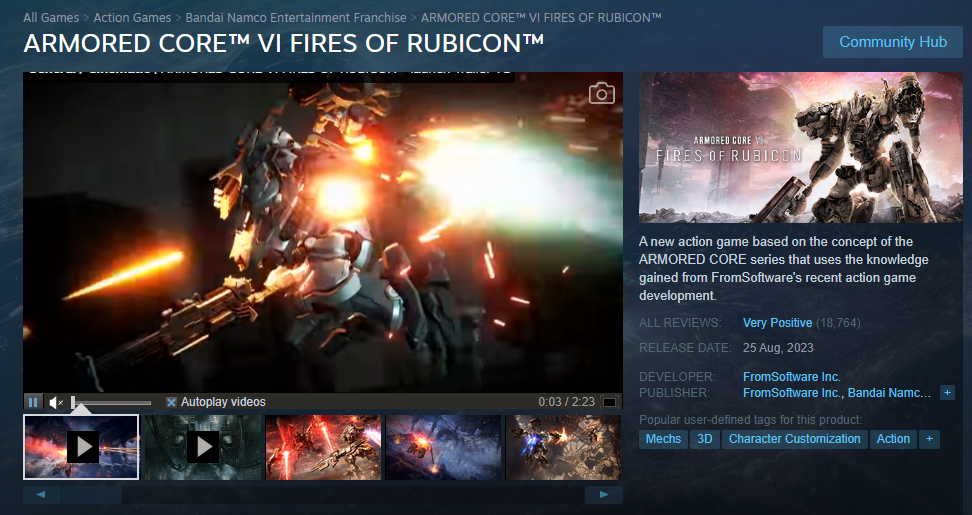
Task: Click the screenshot camera icon on video
Action: (x=601, y=94)
